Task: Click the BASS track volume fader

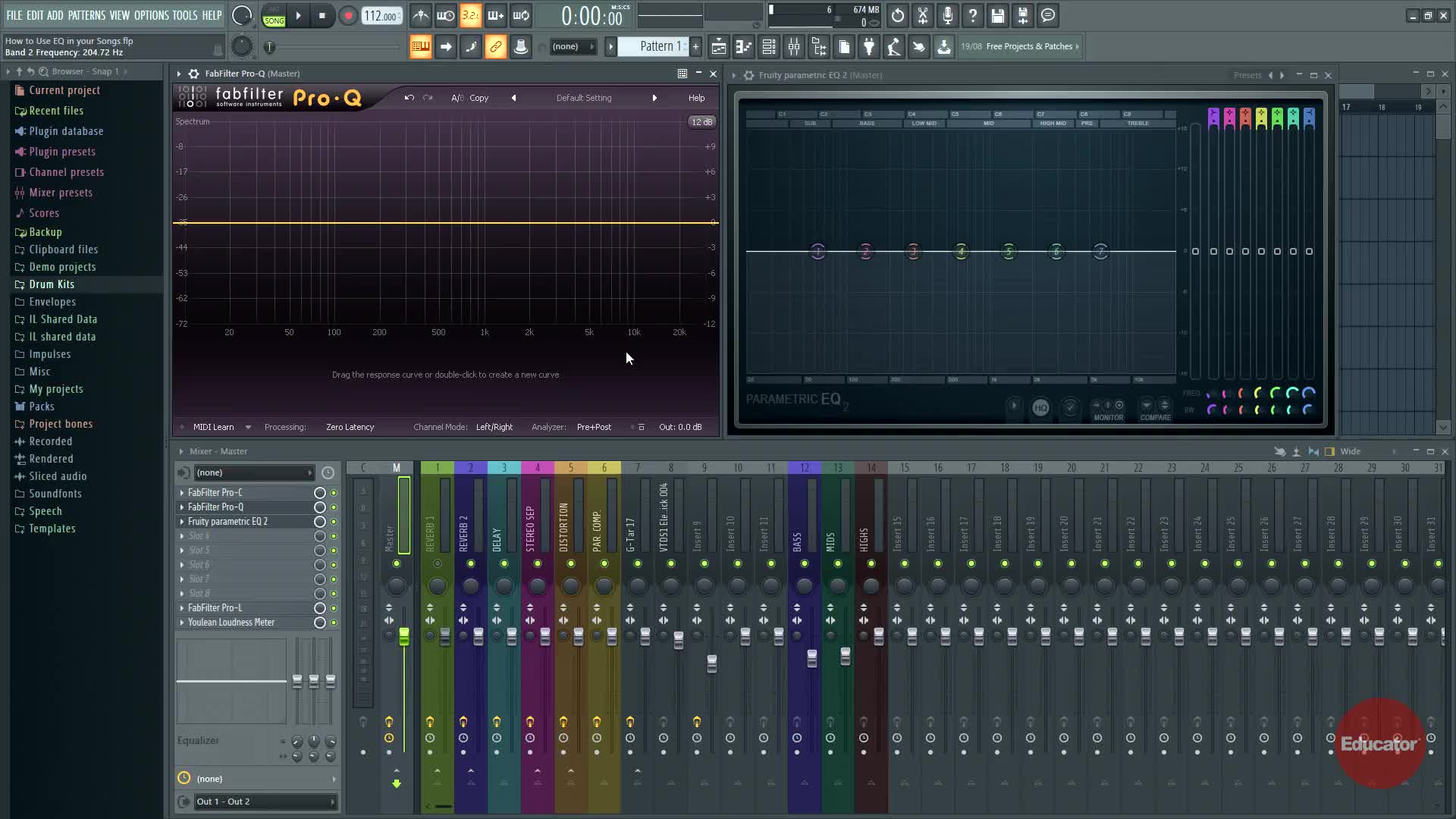Action: tap(812, 658)
